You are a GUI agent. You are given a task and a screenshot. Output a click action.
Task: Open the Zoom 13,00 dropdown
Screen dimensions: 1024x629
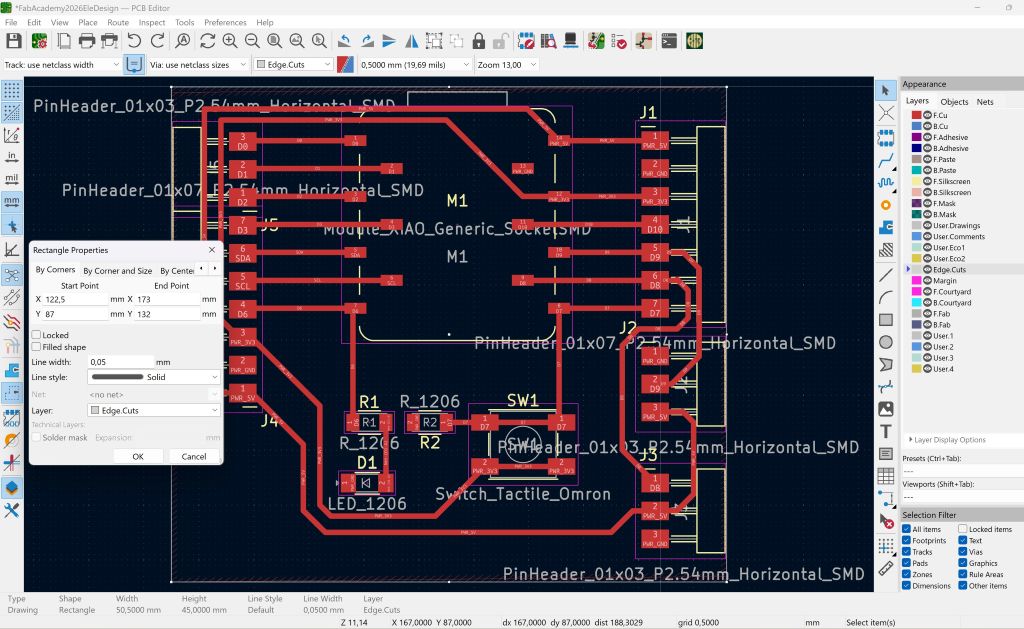point(507,65)
